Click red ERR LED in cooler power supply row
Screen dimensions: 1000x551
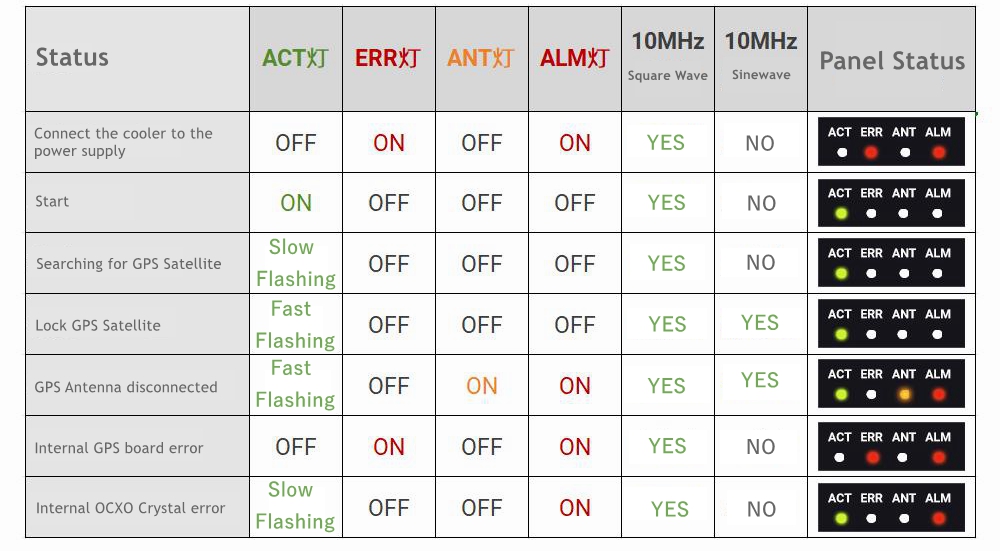click(871, 153)
